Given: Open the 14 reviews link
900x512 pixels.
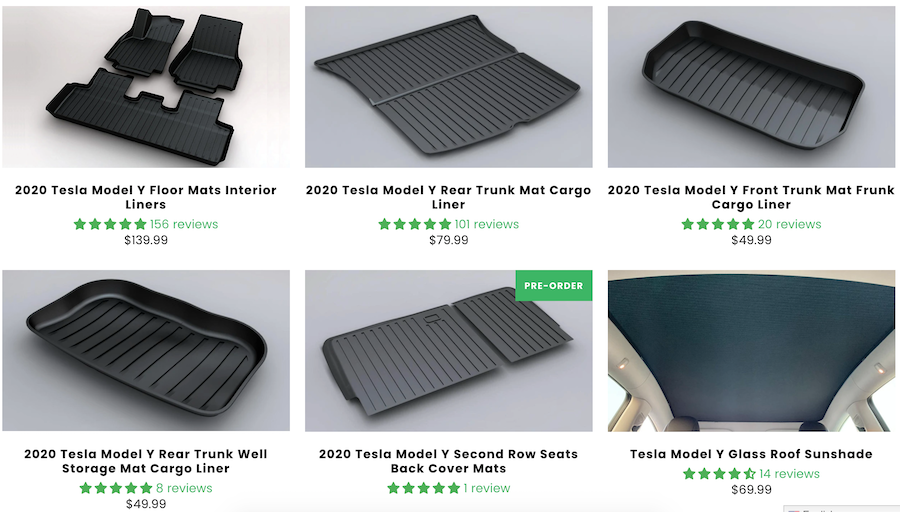Looking at the screenshot, I should point(789,474).
